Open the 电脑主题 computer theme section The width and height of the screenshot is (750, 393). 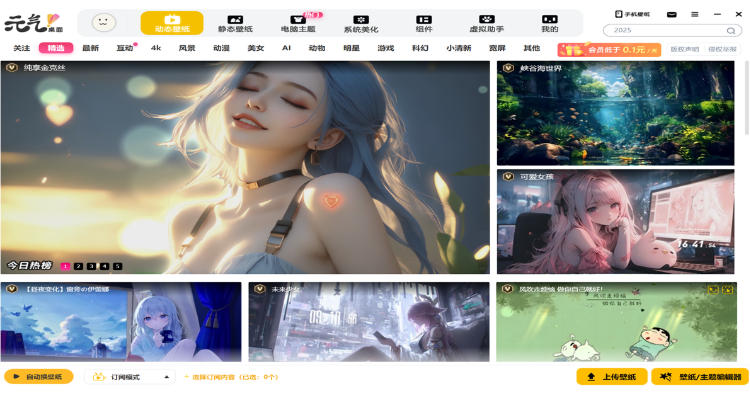coord(298,23)
